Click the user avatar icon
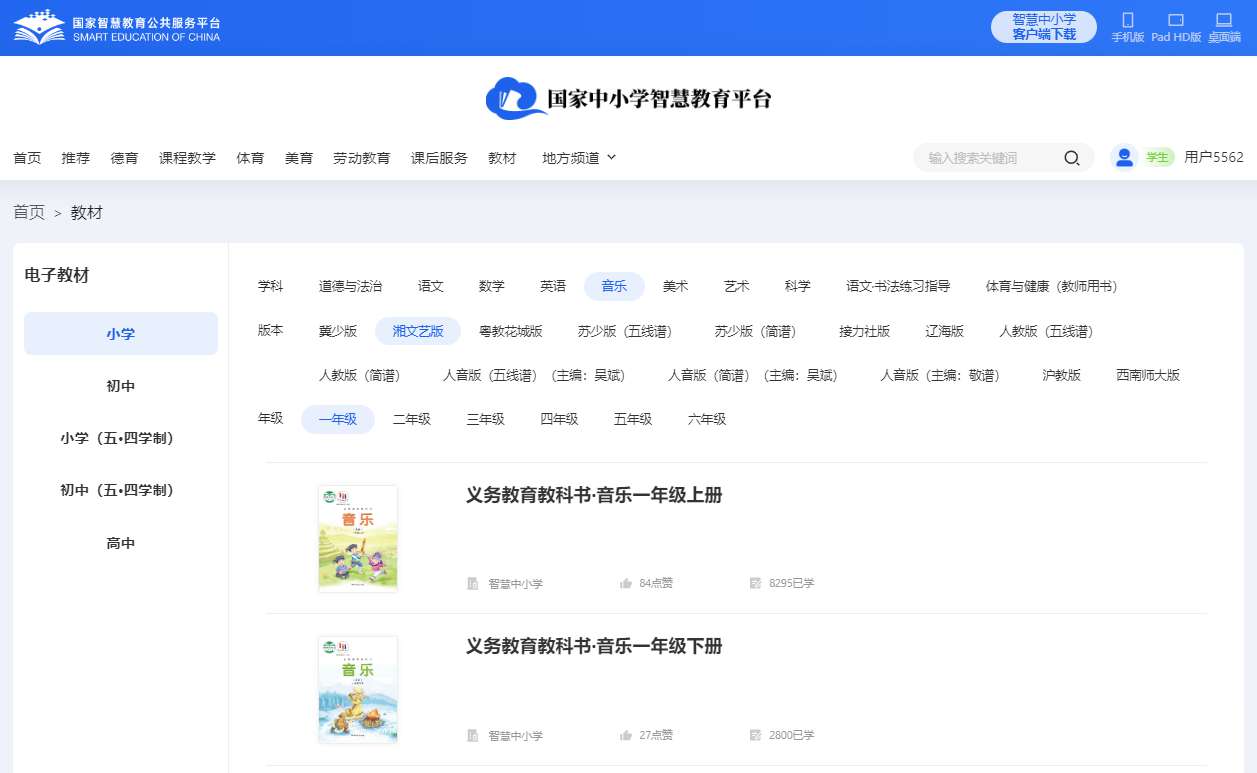The height and width of the screenshot is (773, 1257). 1125,157
